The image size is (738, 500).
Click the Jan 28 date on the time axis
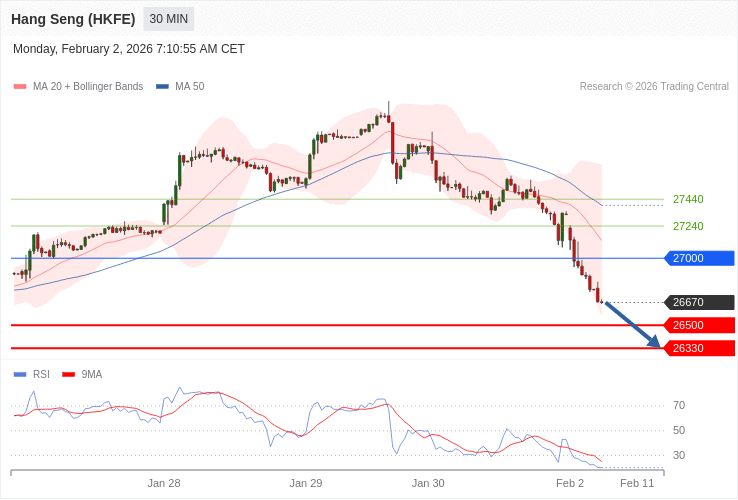[164, 483]
